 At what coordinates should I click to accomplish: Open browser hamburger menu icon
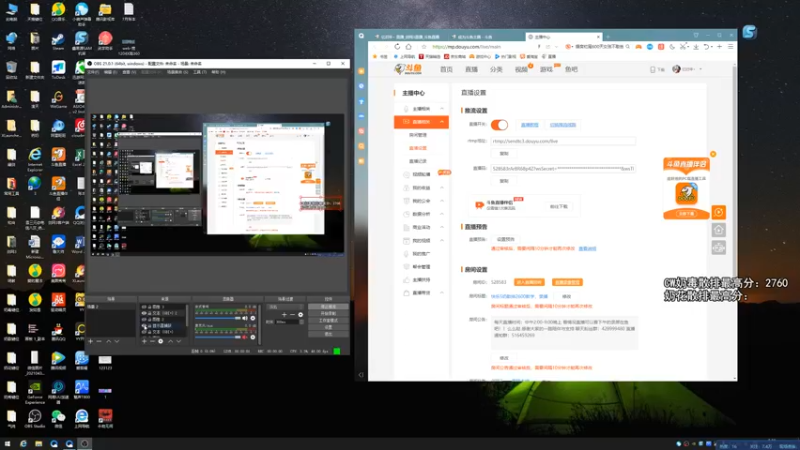click(x=730, y=46)
